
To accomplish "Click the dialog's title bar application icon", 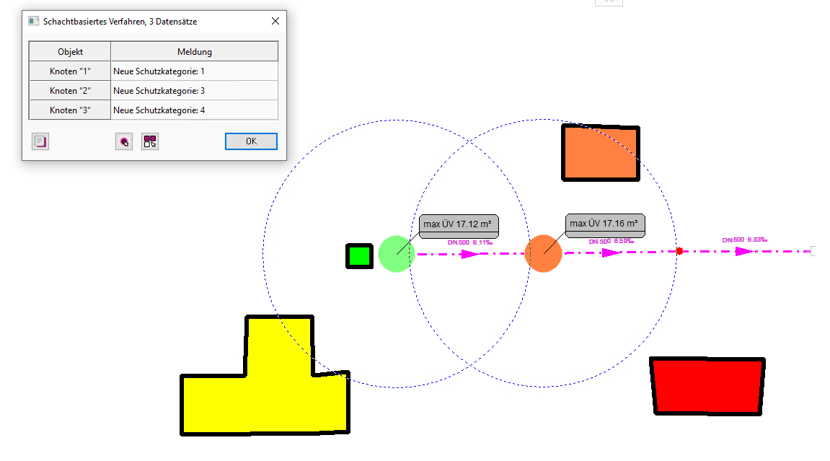I will [x=33, y=20].
